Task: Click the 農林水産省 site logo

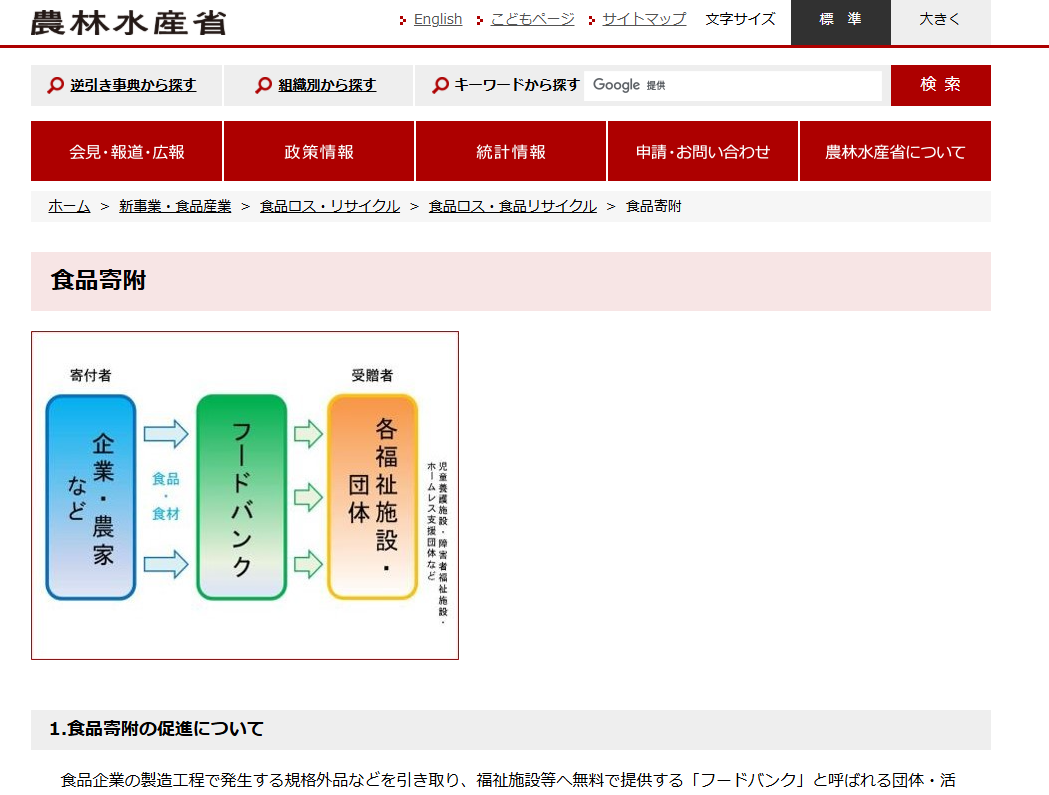Action: pos(128,22)
